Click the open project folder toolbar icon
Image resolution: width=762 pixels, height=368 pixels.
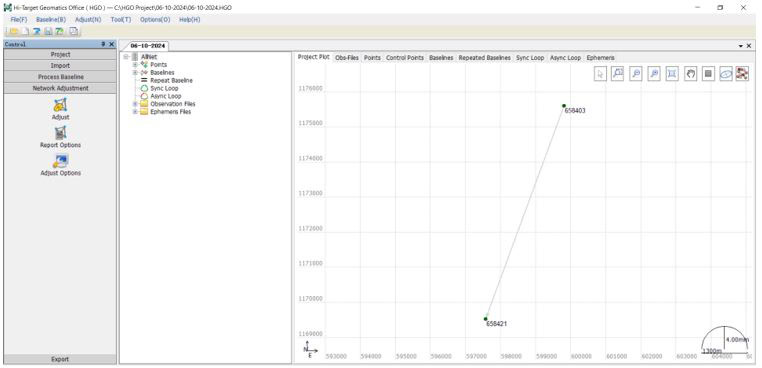point(13,32)
